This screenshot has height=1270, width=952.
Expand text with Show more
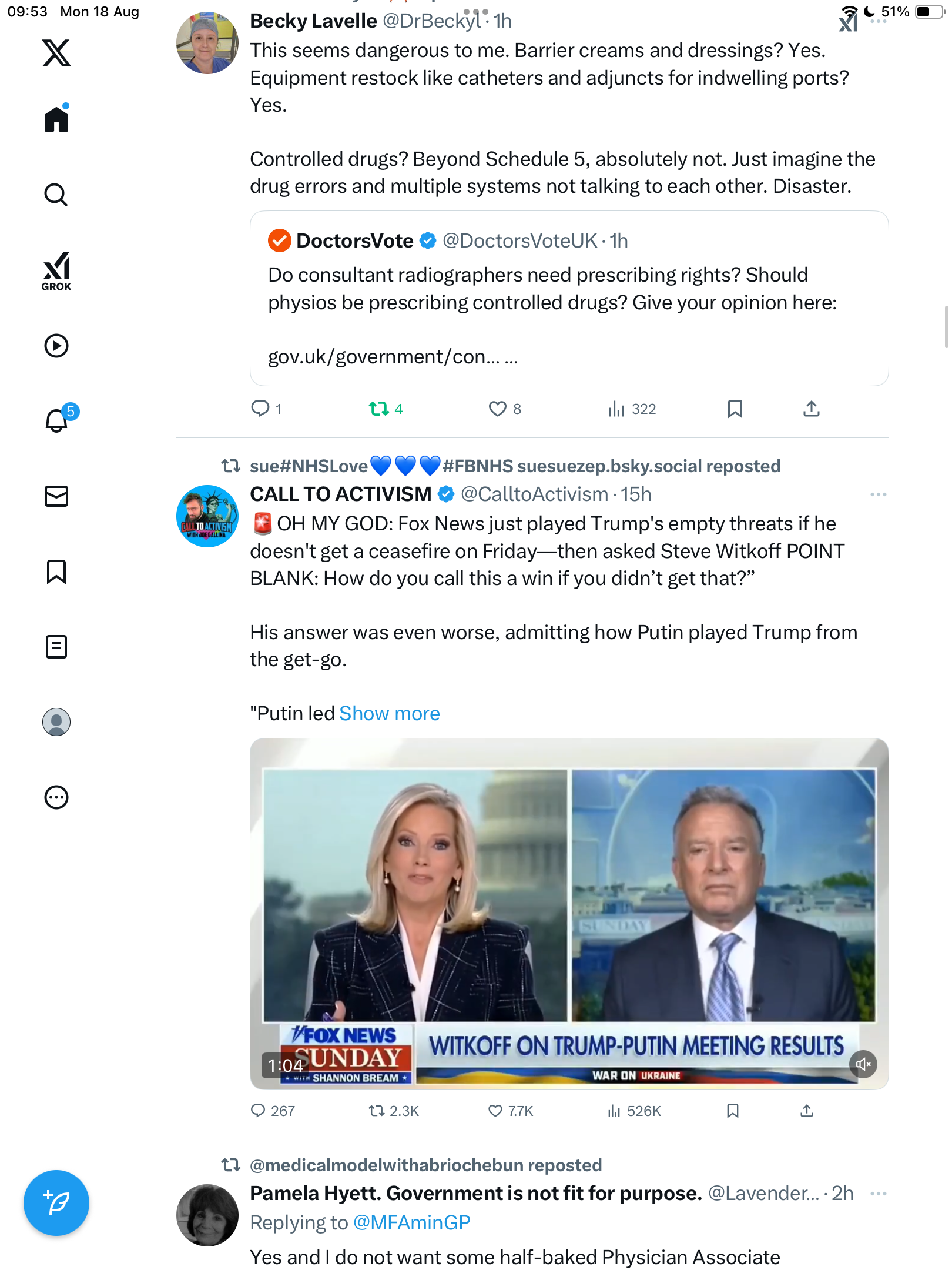390,713
